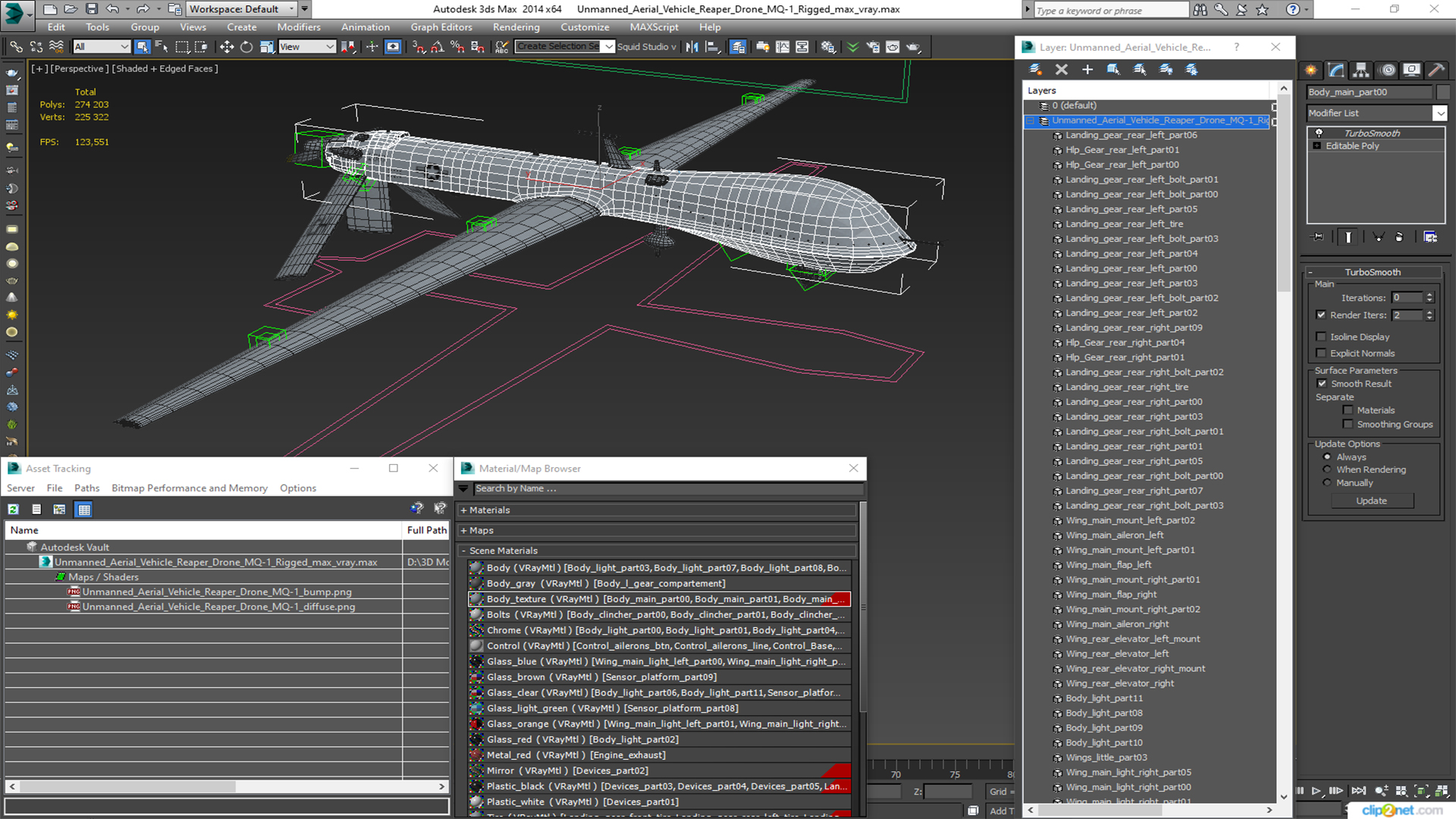Collapse the Scene Materials group
This screenshot has height=819, width=1456.
click(464, 551)
